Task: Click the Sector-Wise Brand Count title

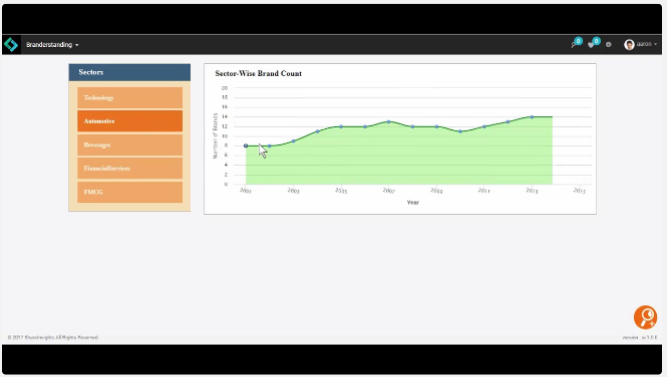Action: click(258, 73)
